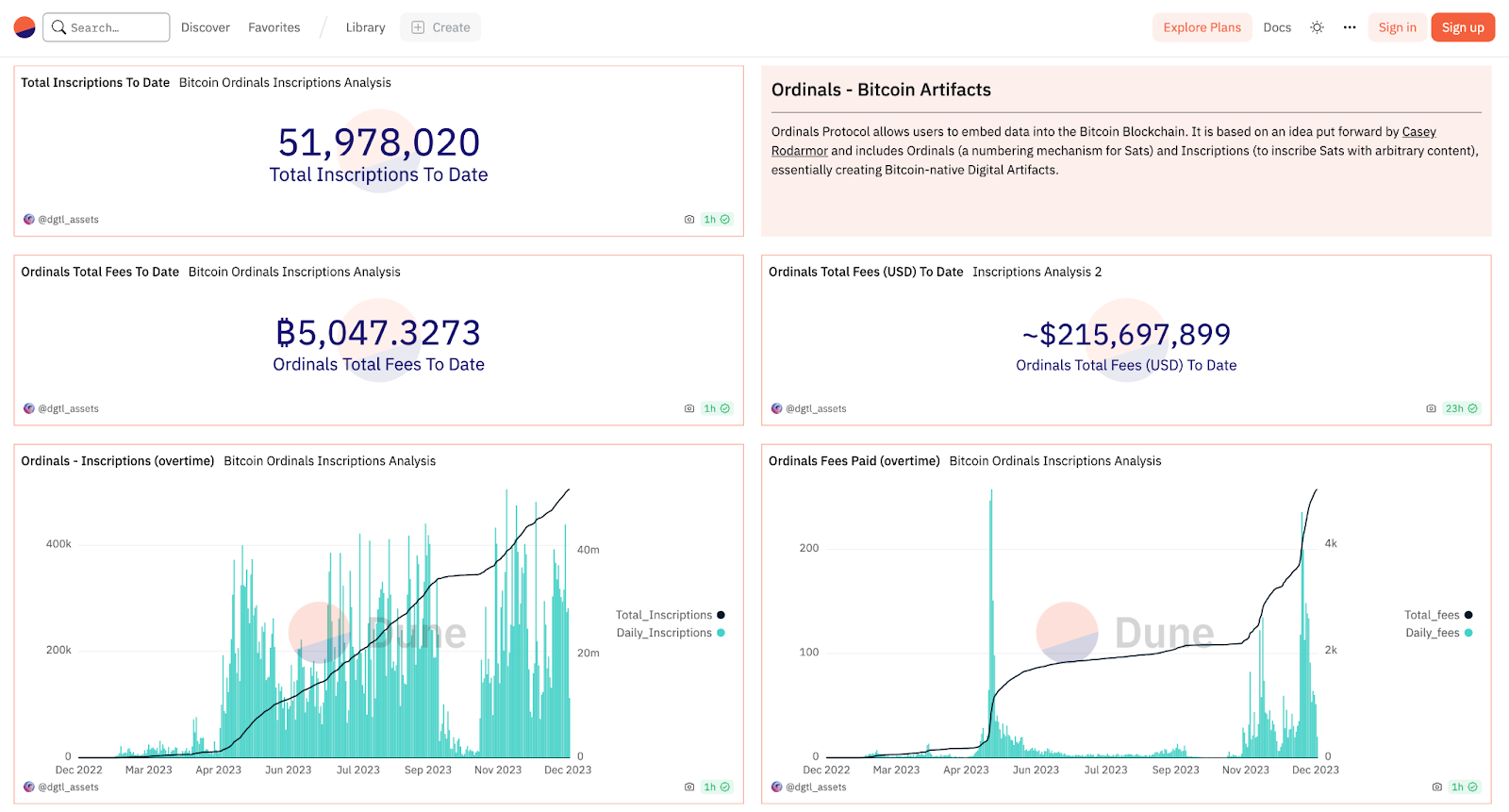The width and height of the screenshot is (1509, 812).
Task: Open Ordinals Fees Paid (overtime) title
Action: 854,461
